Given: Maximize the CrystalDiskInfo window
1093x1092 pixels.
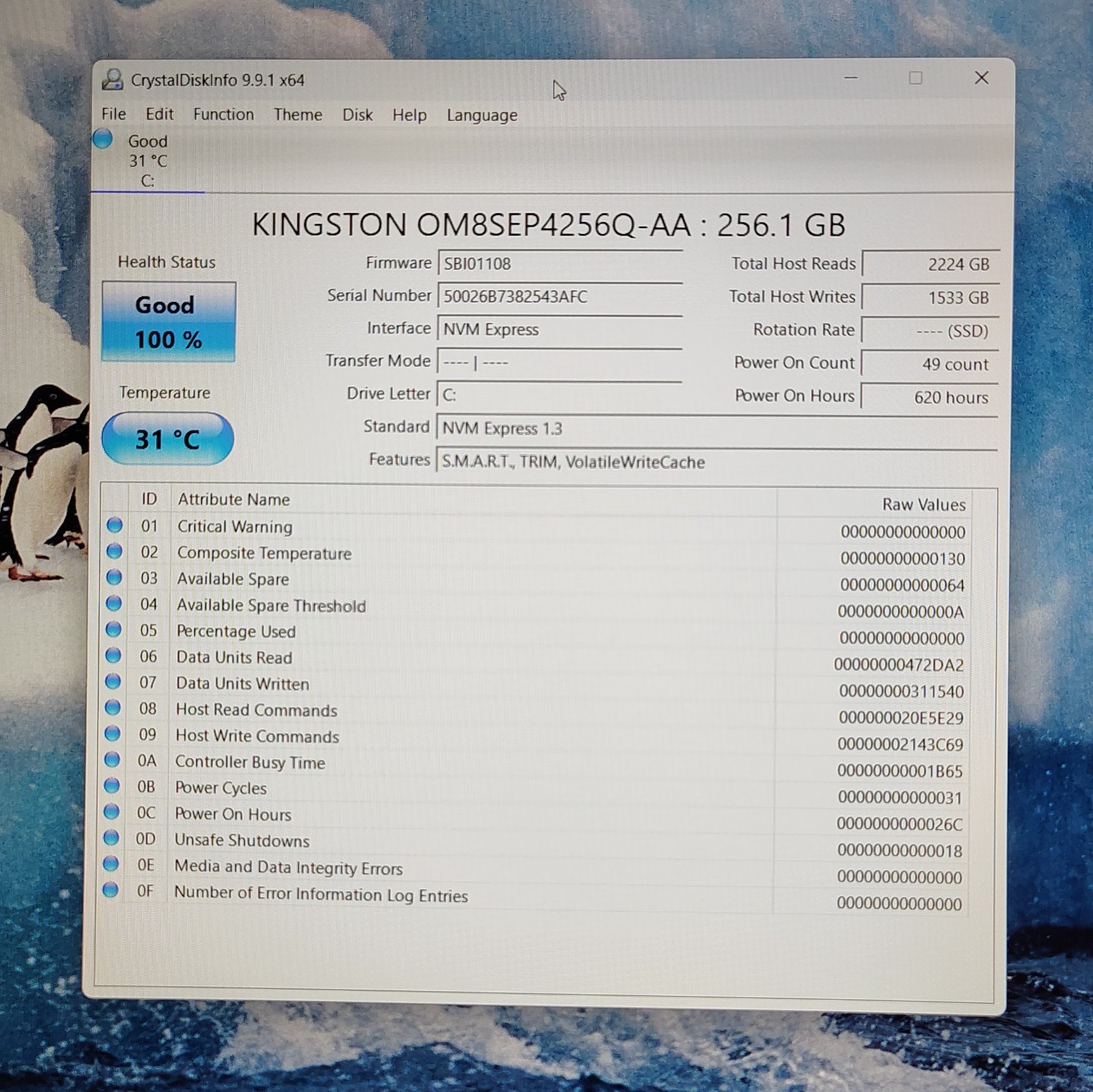Looking at the screenshot, I should [x=915, y=78].
